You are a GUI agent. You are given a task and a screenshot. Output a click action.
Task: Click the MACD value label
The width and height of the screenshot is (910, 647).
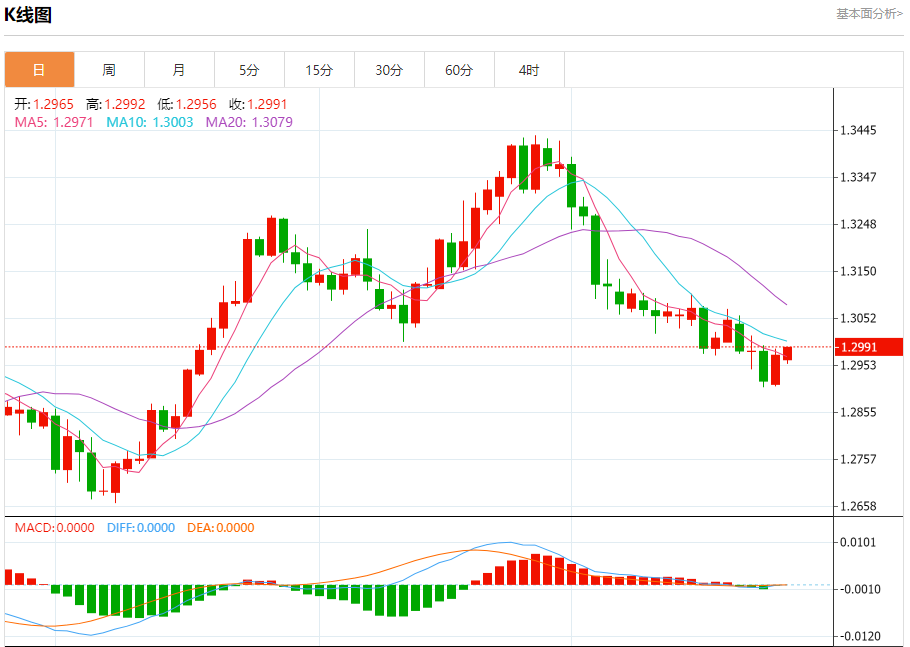[x=54, y=527]
